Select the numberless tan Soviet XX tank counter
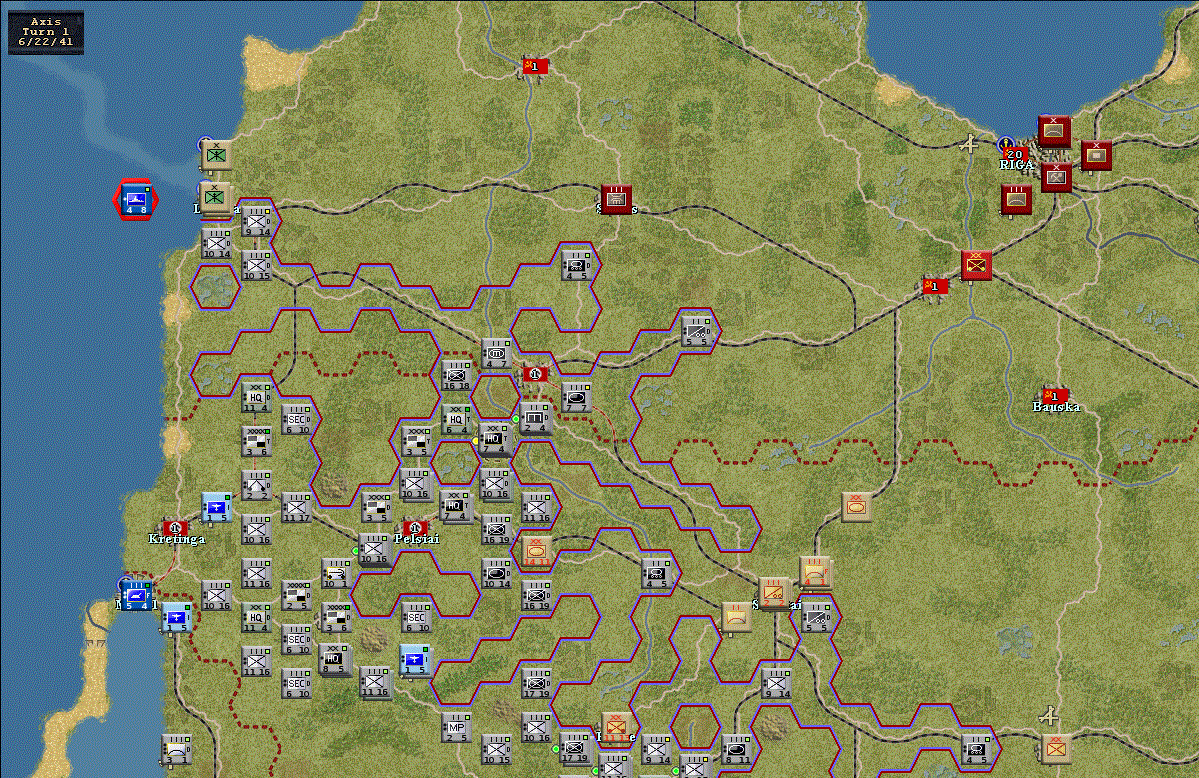1199x778 pixels. [856, 506]
